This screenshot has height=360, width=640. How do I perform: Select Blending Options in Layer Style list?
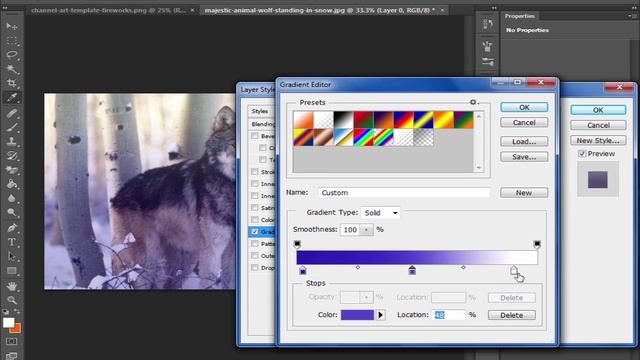tap(262, 124)
